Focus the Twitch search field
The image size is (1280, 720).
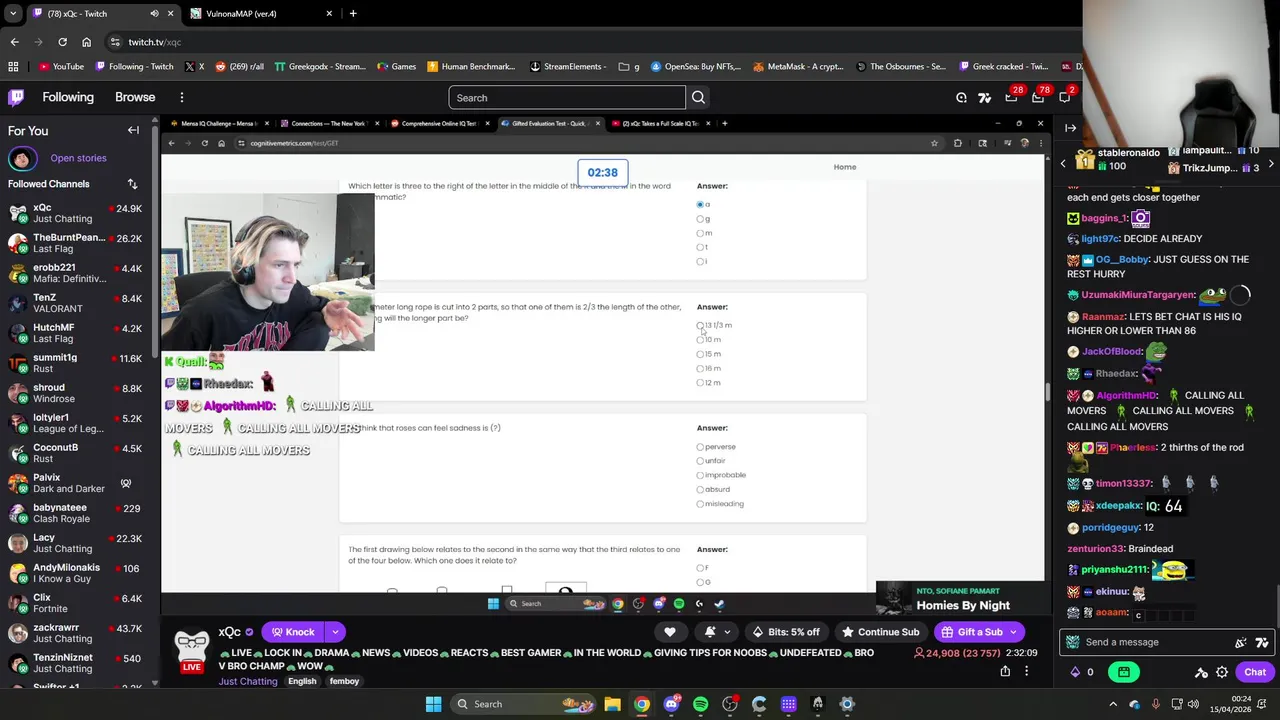tap(567, 97)
